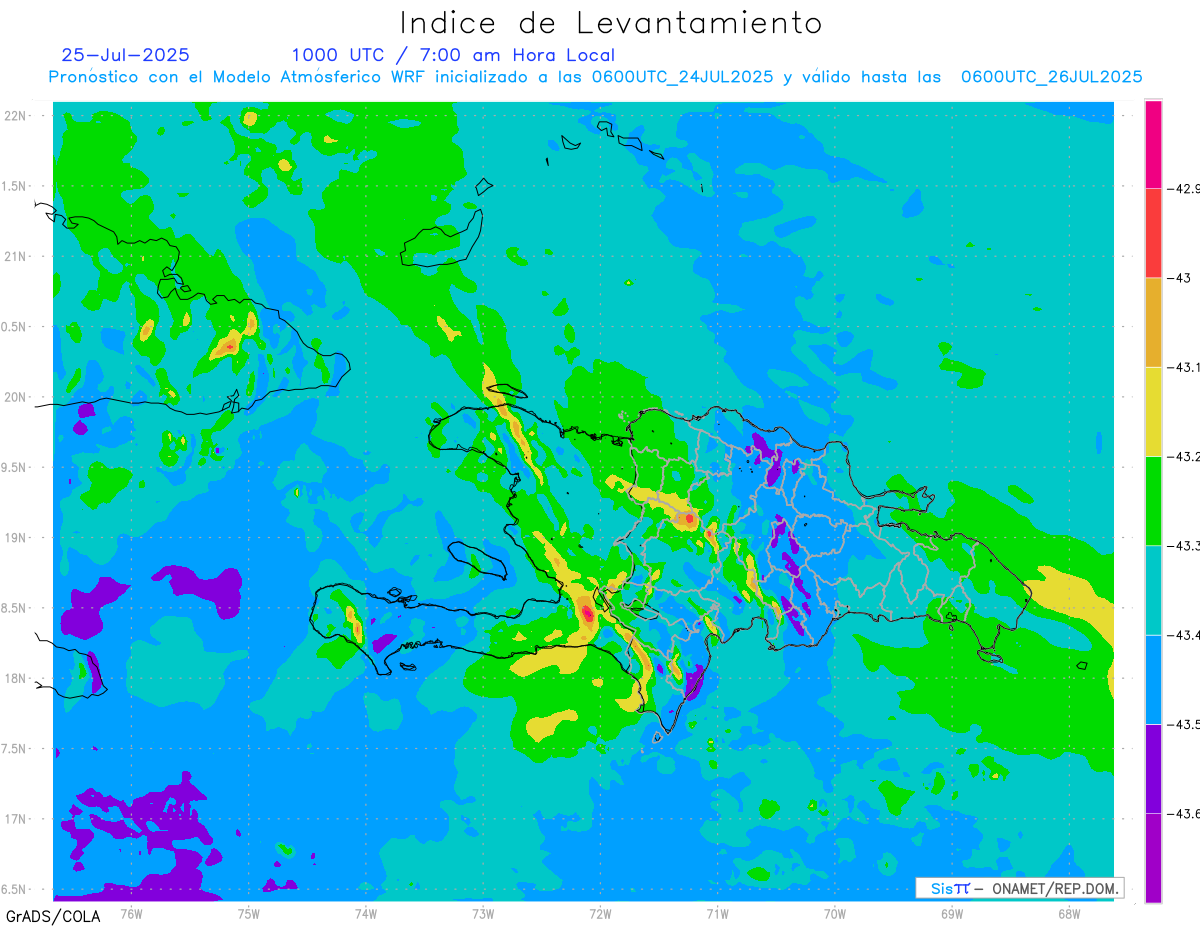Click the longitude label '74W'
Screen dimensions: 1200x927
[366, 912]
